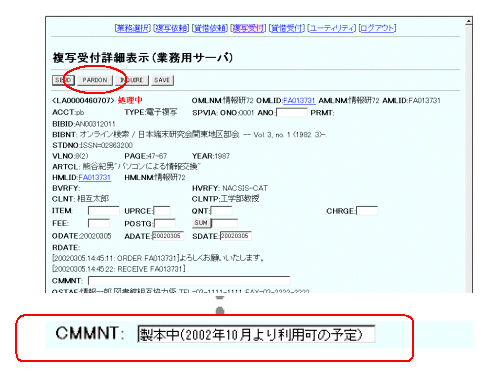Screen dimensions: 488x377
Task: Click the SEND button
Action: [63, 80]
